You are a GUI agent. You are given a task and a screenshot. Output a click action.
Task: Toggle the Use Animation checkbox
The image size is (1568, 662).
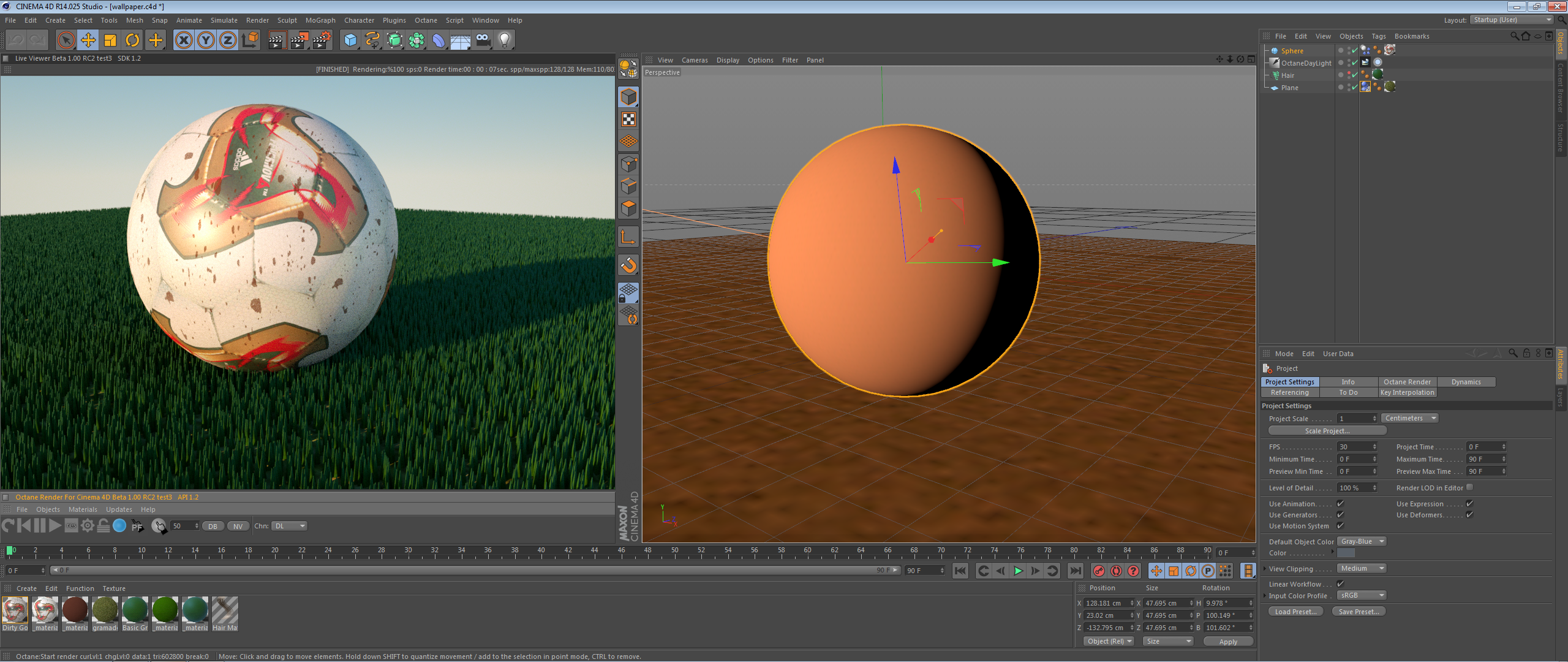click(1340, 504)
